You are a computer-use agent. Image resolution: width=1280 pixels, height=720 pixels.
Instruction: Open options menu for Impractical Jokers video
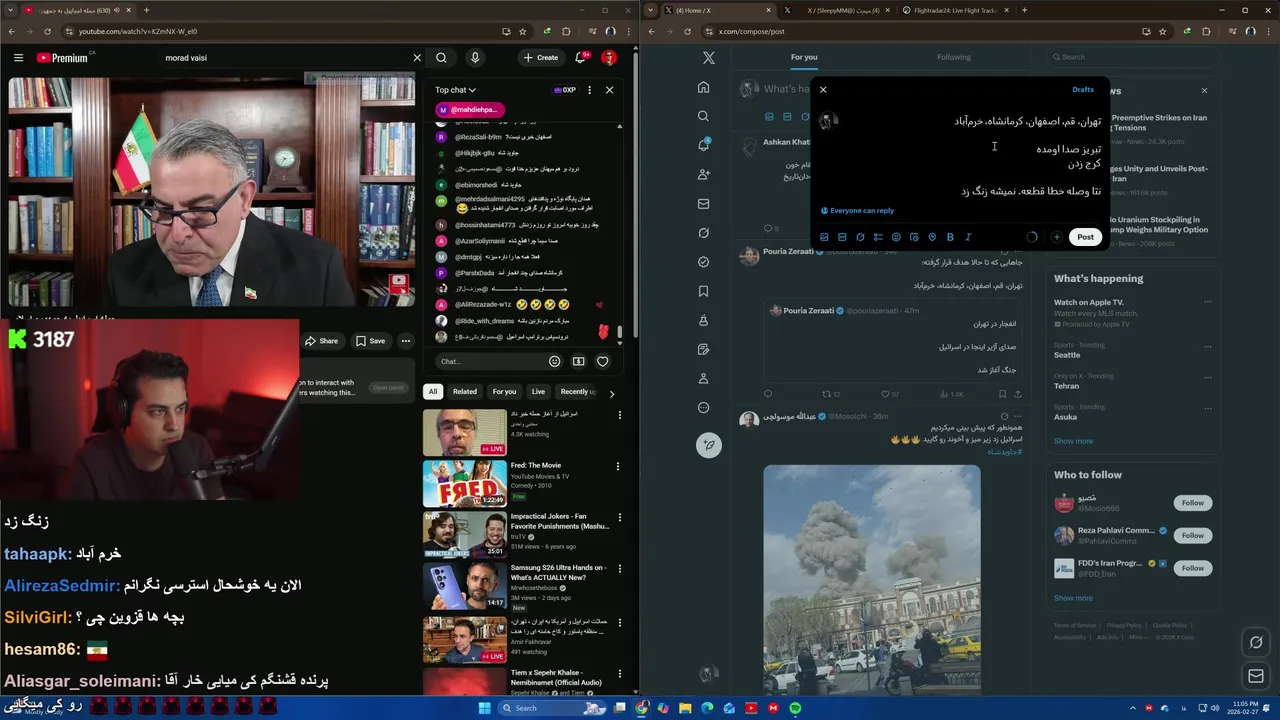618,517
